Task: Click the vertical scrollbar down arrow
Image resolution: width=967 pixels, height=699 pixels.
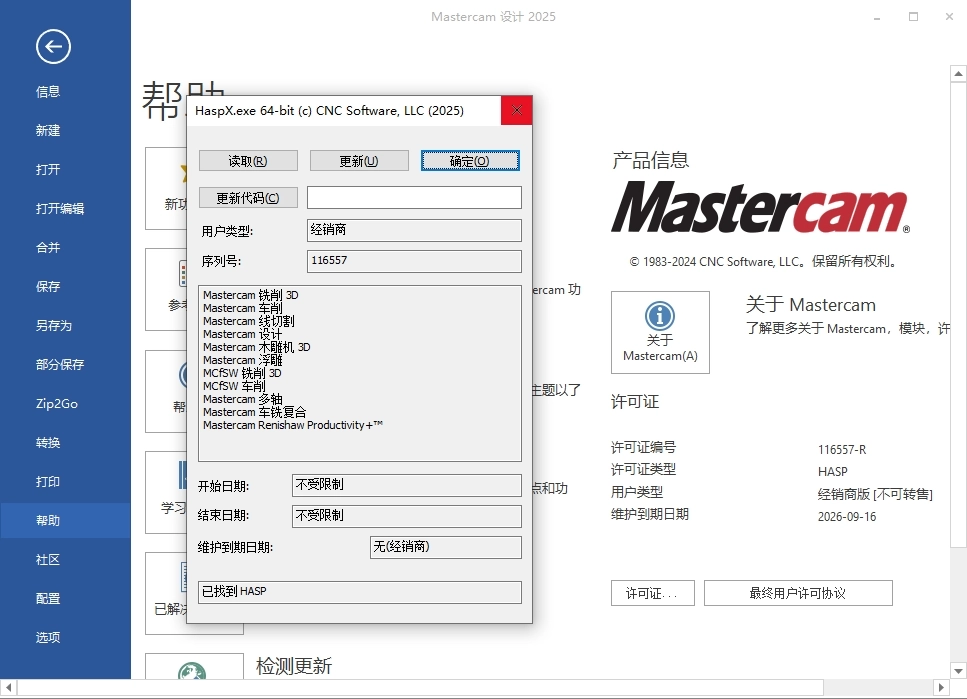Action: tap(958, 670)
